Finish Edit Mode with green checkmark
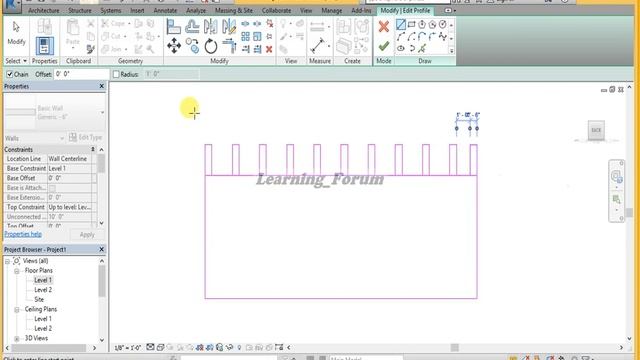Viewport: 640px width, 360px height. coord(384,46)
